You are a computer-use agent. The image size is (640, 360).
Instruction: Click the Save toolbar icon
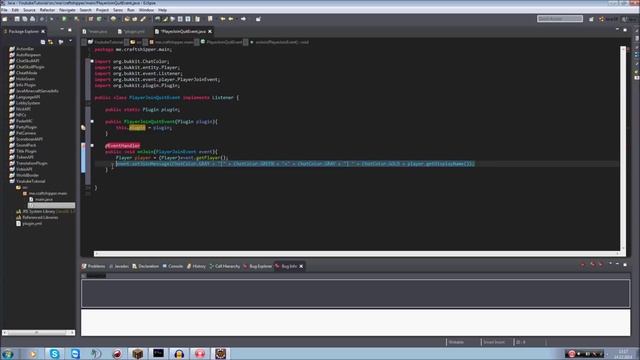[17, 19]
